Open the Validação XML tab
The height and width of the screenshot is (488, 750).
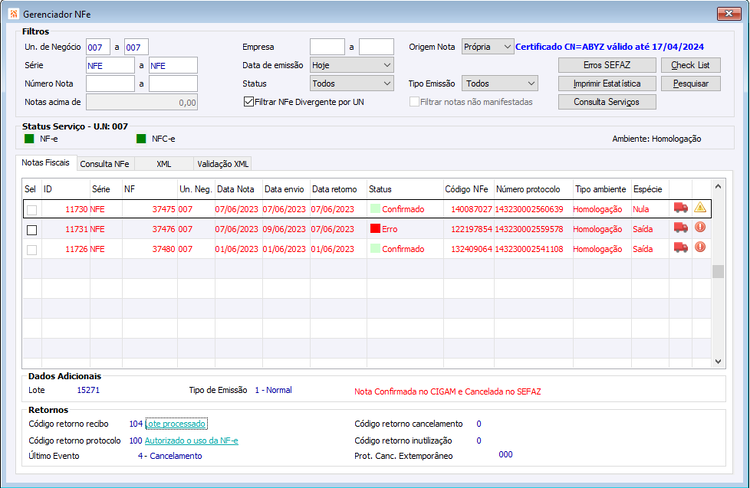223,164
